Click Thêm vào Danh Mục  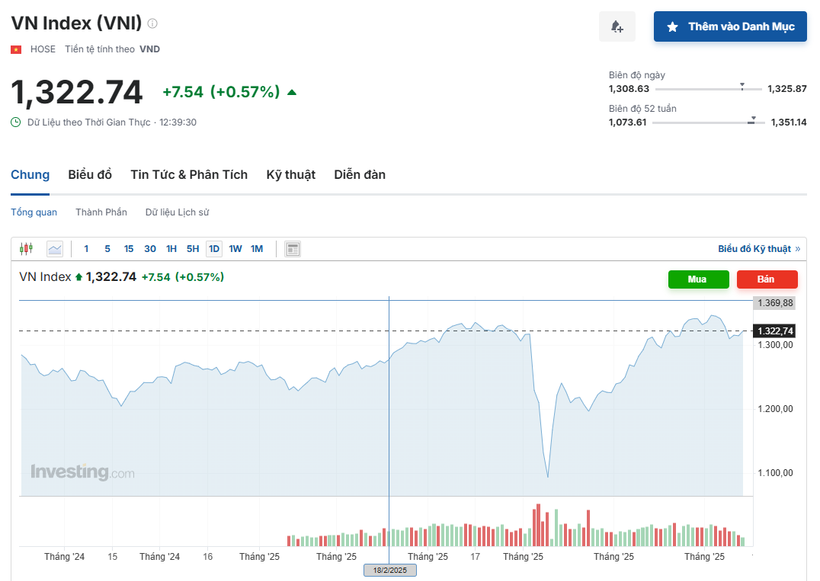(730, 26)
